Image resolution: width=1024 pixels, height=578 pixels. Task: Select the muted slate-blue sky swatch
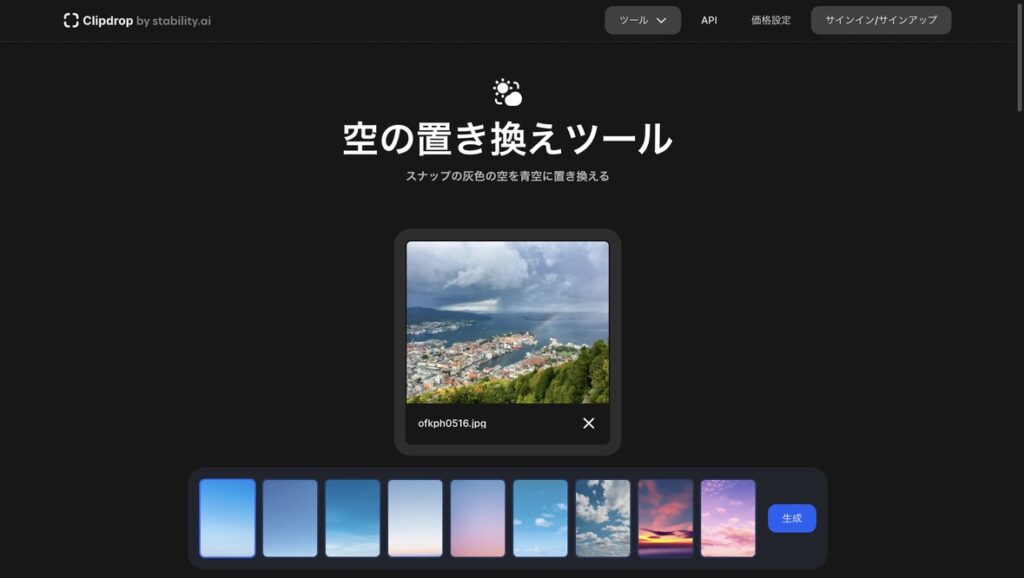click(x=290, y=518)
